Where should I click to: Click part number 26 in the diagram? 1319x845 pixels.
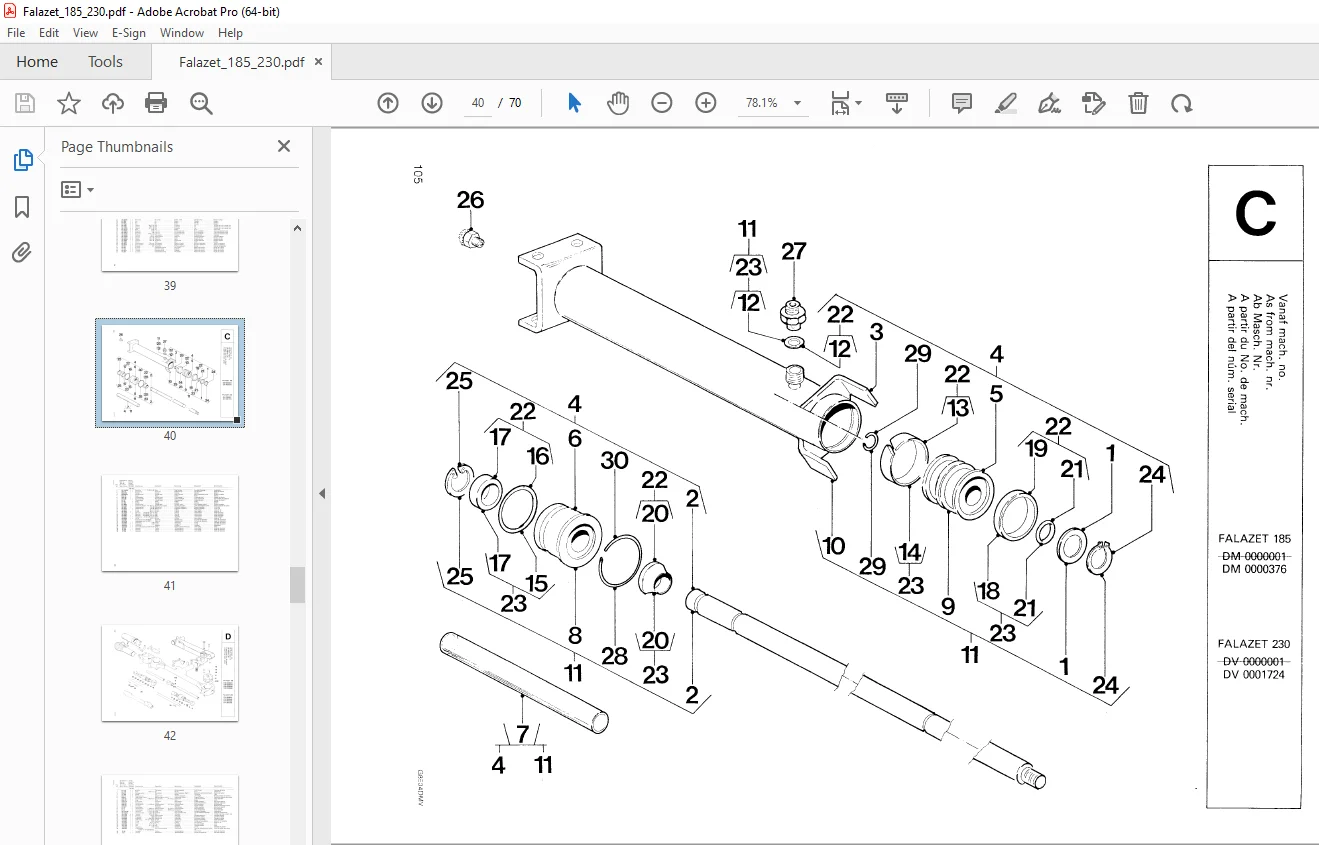click(x=470, y=200)
